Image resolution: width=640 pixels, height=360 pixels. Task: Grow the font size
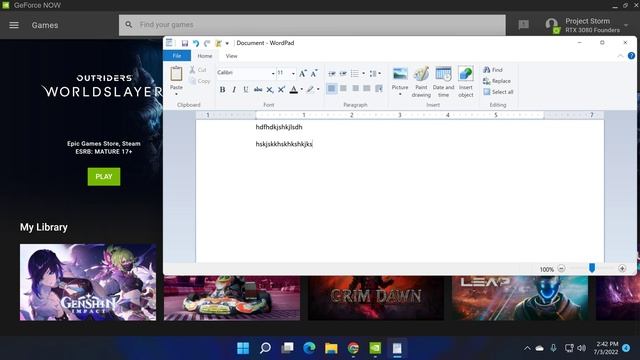tap(302, 73)
